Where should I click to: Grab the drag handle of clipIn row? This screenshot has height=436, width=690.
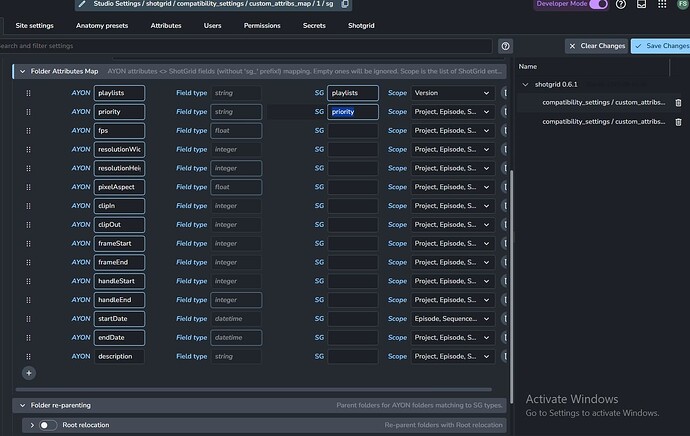pos(28,206)
